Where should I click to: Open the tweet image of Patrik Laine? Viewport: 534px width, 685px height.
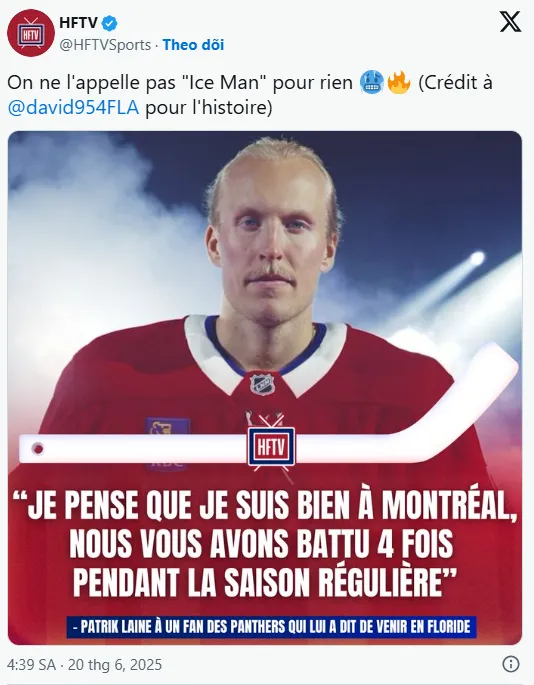pyautogui.click(x=265, y=388)
